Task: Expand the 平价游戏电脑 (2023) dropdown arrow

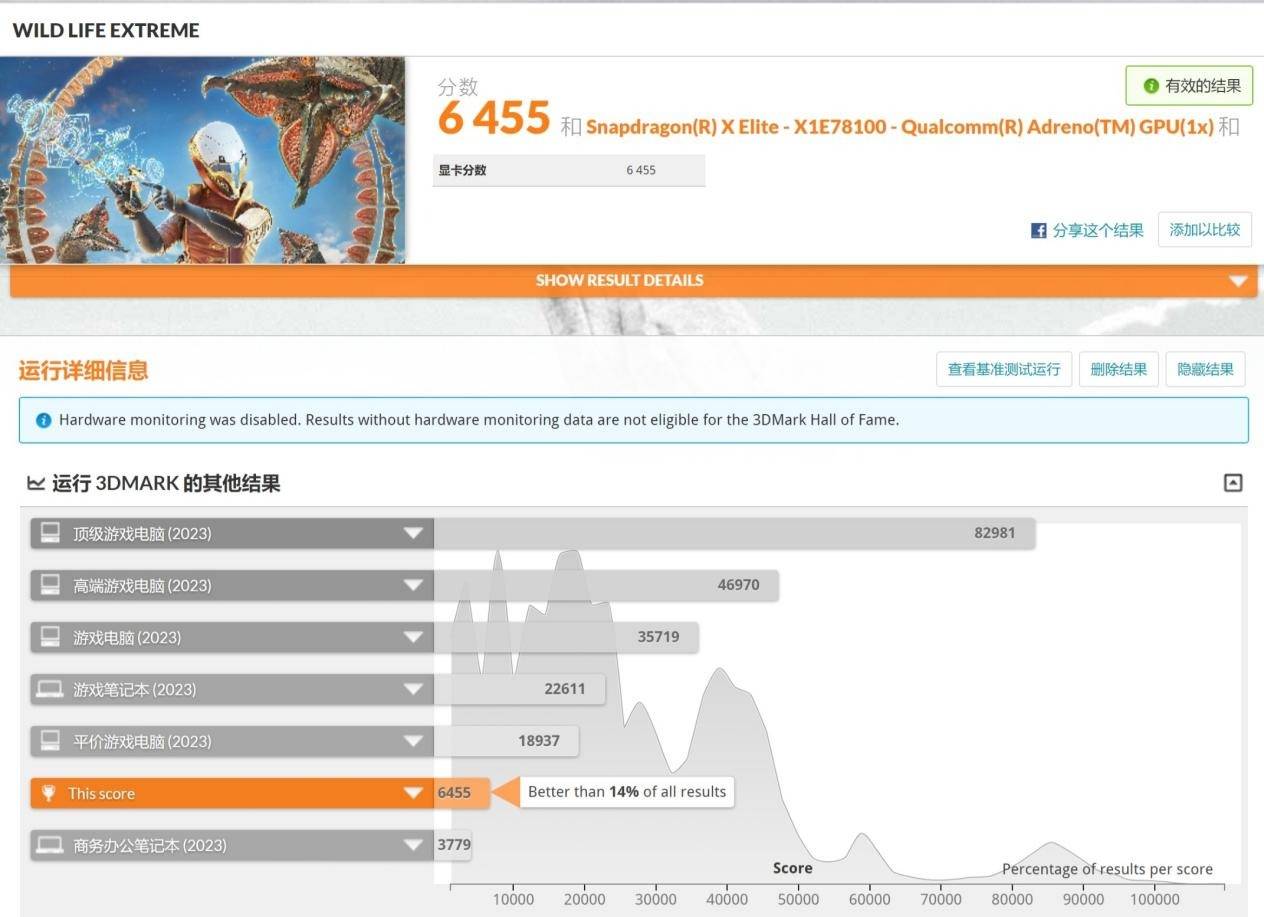Action: coord(413,741)
